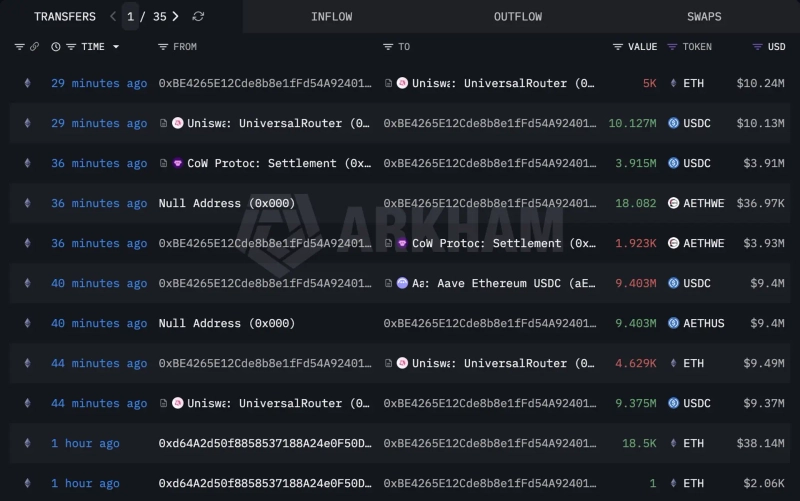Viewport: 800px width, 501px height.
Task: Click the Aave Ethereum USDC logo
Action: tap(402, 283)
